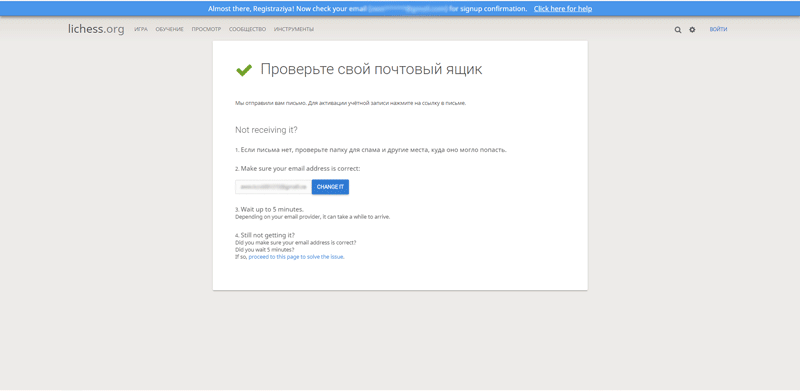The height and width of the screenshot is (391, 800).
Task: Open the ИГРА menu
Action: [x=141, y=30]
